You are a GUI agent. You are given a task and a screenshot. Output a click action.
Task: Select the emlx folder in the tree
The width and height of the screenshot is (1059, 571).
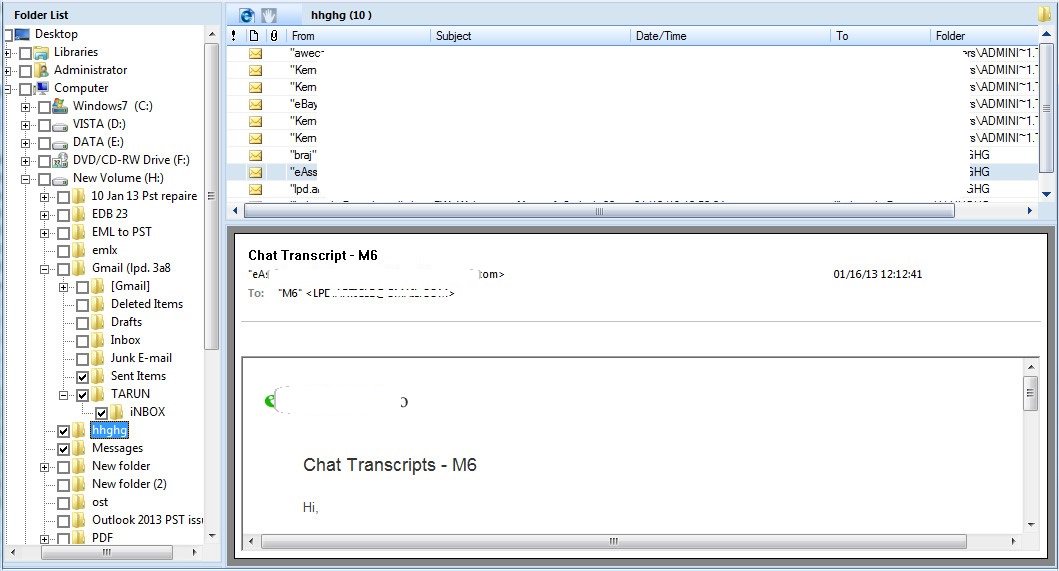[105, 250]
